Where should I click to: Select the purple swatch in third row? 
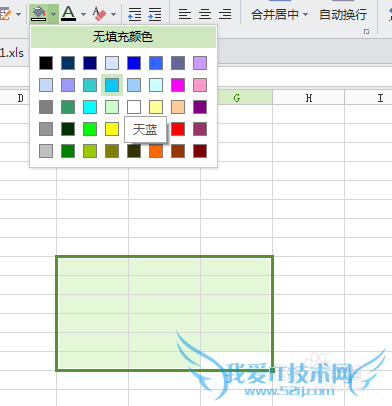(x=200, y=107)
